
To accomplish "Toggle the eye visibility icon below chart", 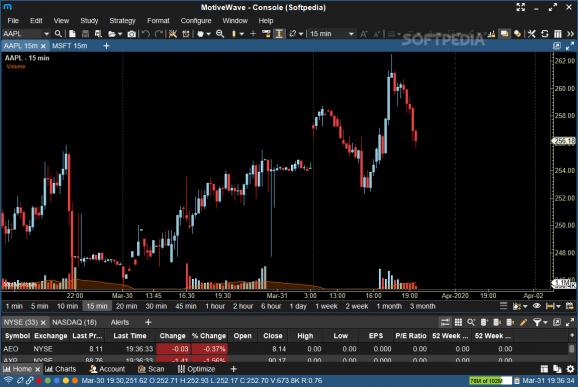I will (537, 306).
